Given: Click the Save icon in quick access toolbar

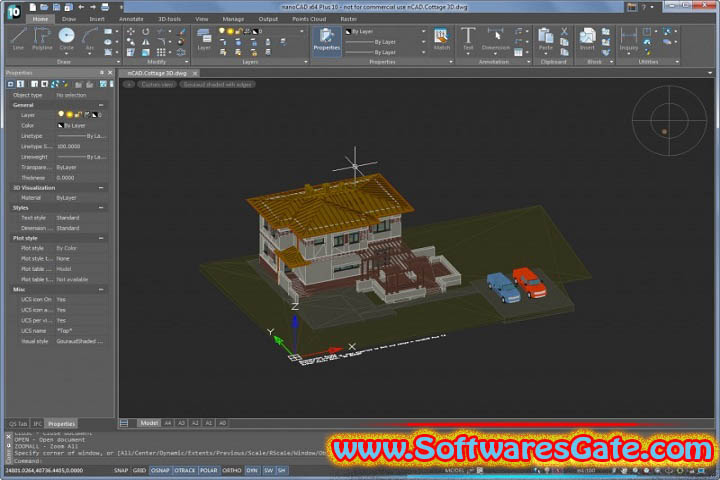Looking at the screenshot, I should point(56,7).
